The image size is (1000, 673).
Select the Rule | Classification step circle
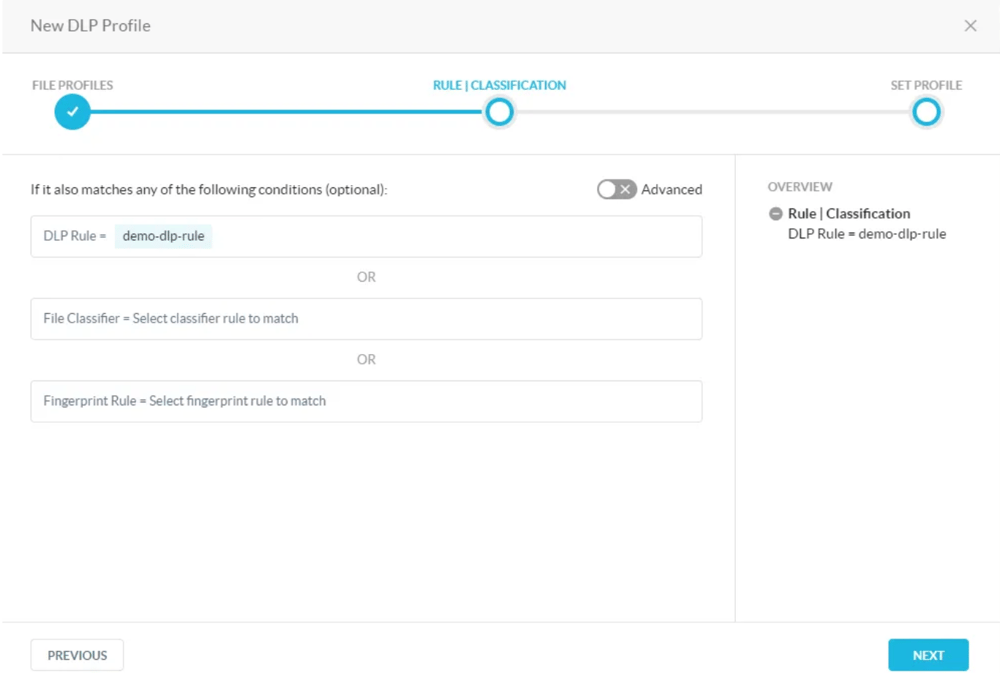coord(499,112)
